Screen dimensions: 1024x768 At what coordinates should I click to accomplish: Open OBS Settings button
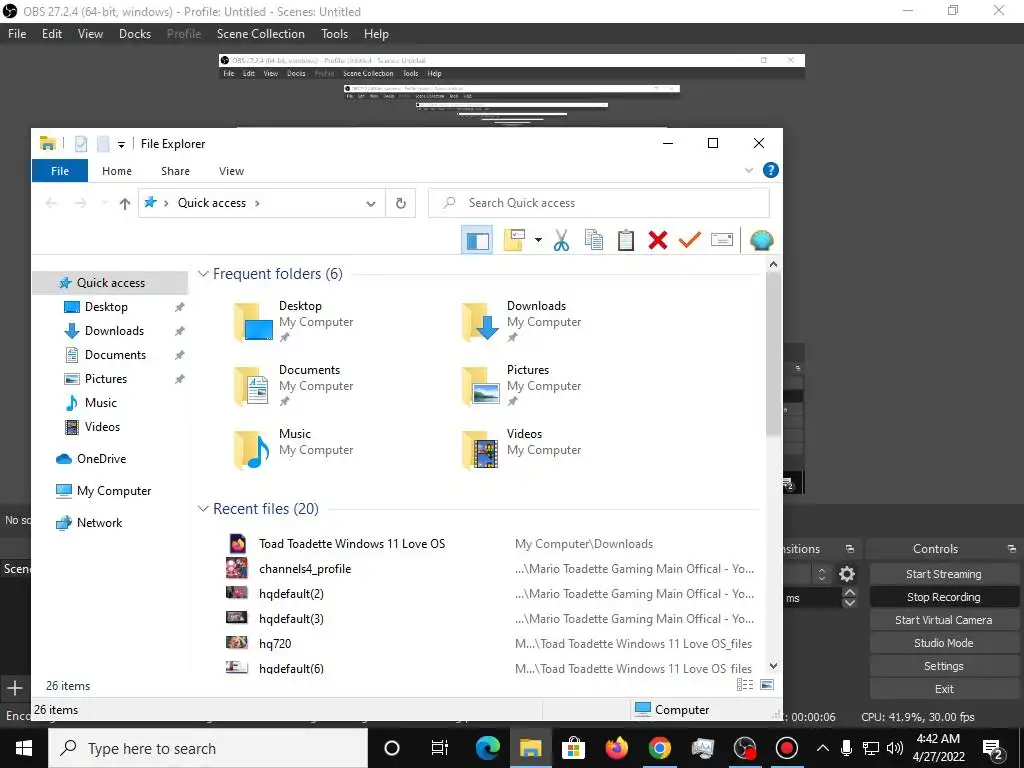point(943,665)
